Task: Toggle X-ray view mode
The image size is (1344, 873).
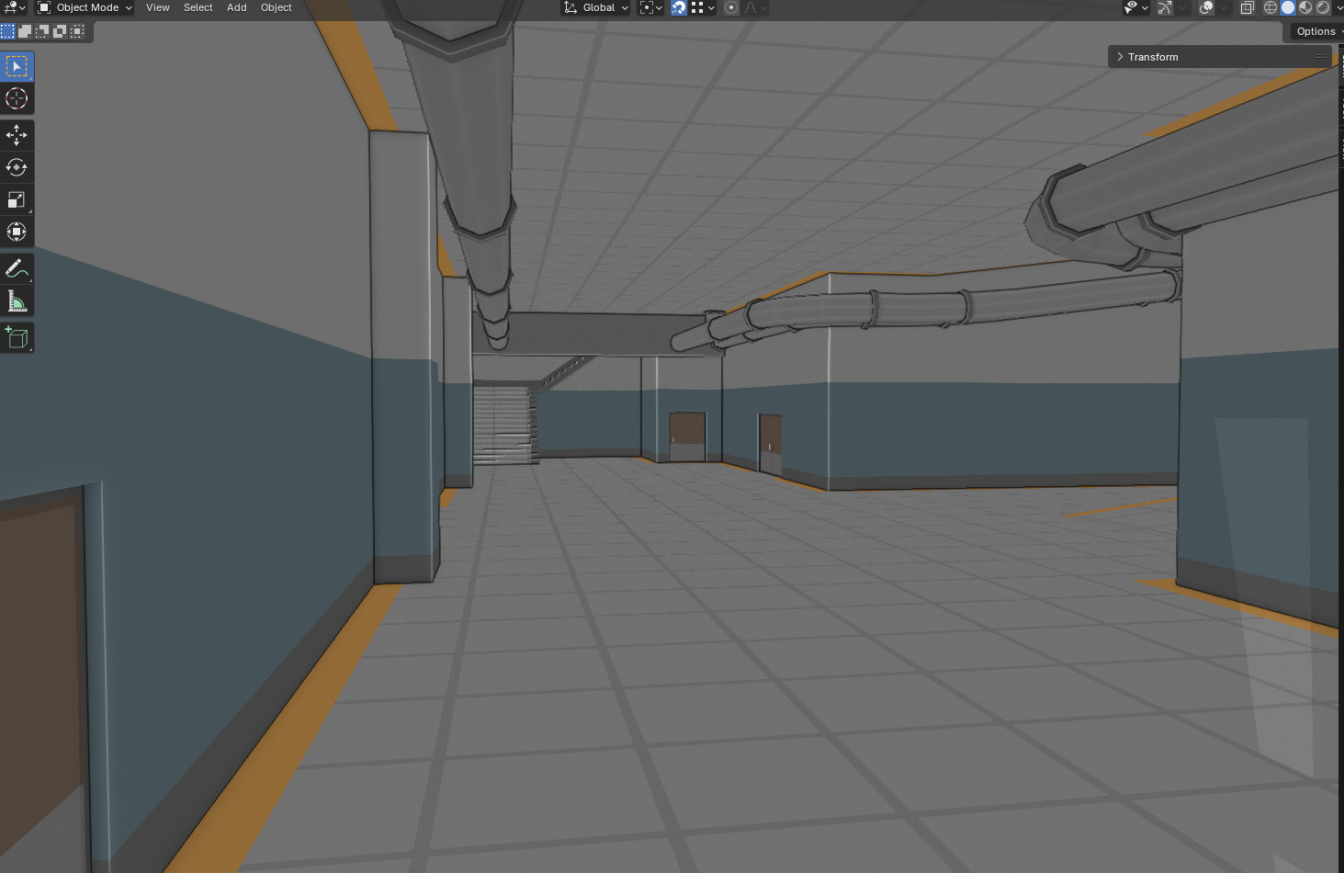Action: point(1247,8)
